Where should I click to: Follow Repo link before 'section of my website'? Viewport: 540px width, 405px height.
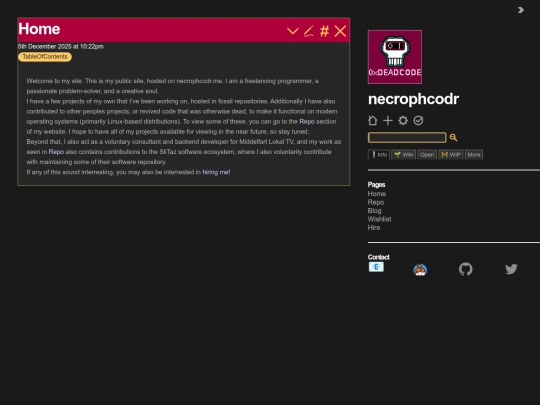pyautogui.click(x=307, y=122)
